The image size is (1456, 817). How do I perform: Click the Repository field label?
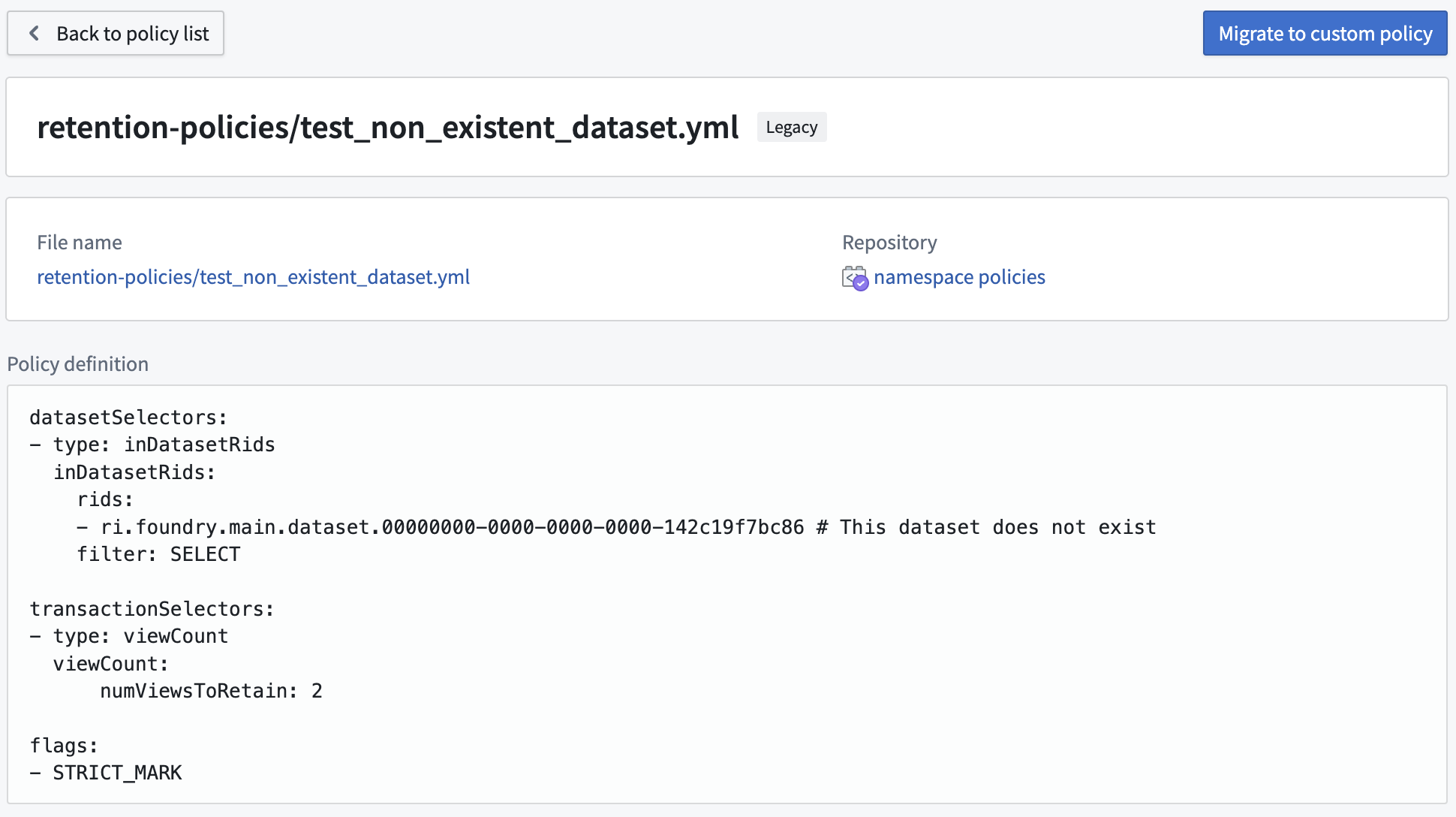(889, 243)
